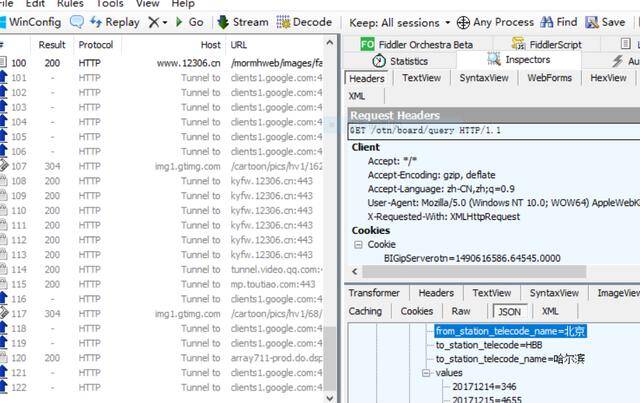The image size is (640, 403).
Task: Open the Raw response tab
Action: coord(461,311)
